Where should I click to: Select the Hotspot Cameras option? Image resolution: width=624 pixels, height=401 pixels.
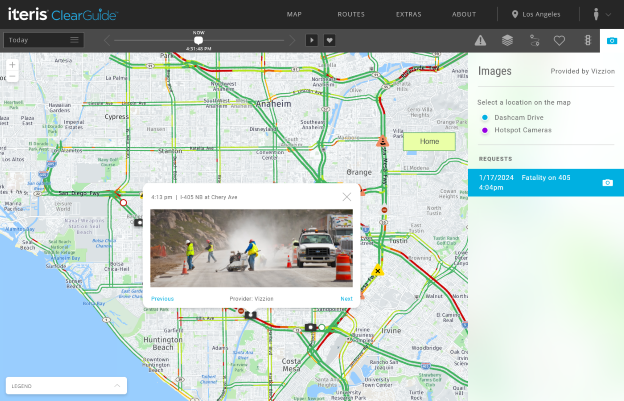524,130
